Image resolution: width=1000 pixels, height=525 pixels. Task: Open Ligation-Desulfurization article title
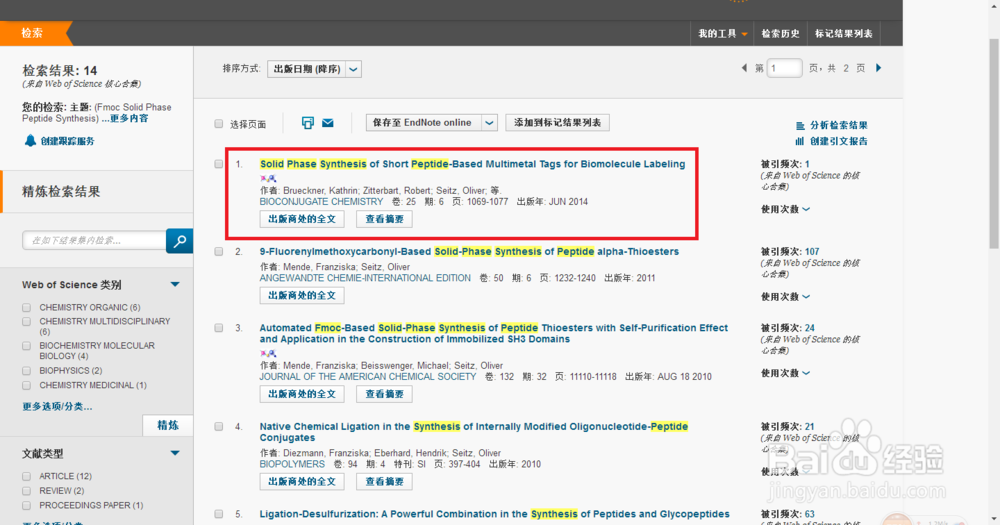pos(494,514)
